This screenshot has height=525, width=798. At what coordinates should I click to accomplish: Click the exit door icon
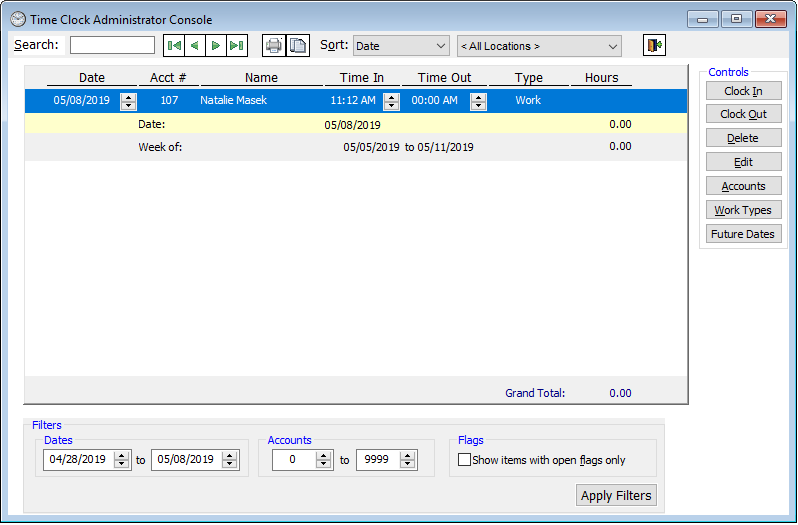tap(654, 46)
